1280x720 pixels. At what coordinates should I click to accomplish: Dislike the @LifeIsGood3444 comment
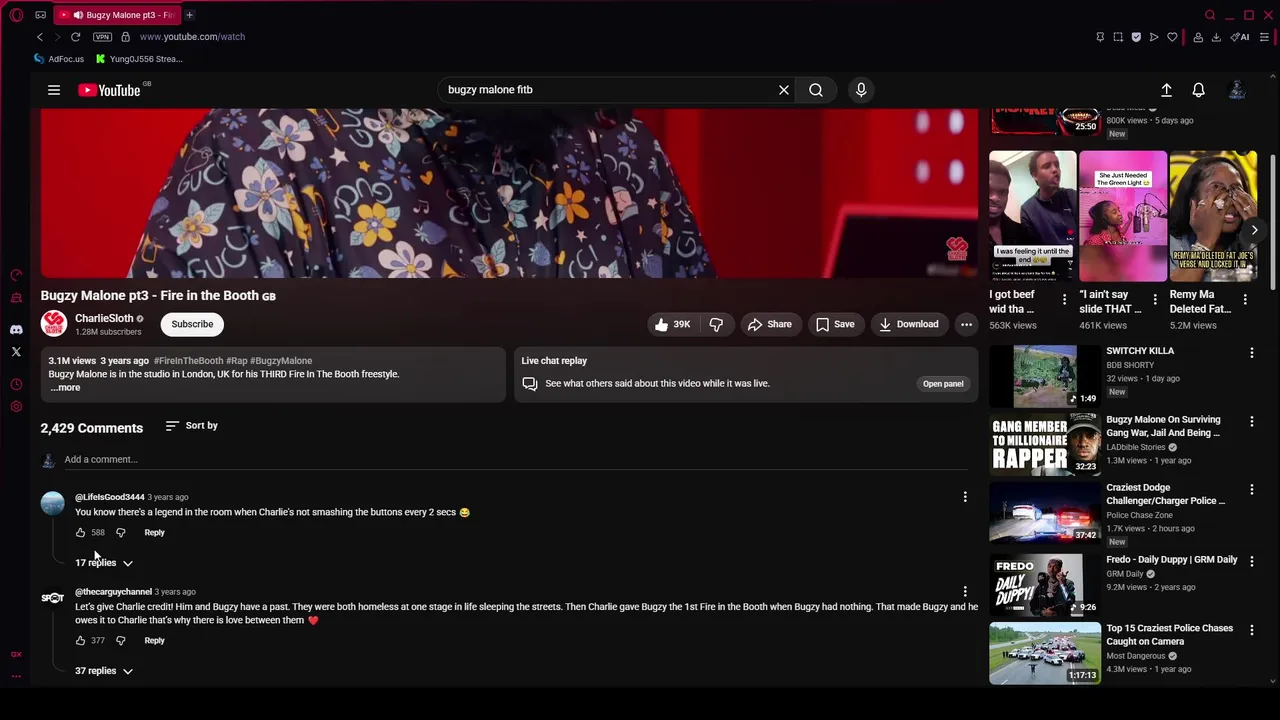pyautogui.click(x=121, y=533)
